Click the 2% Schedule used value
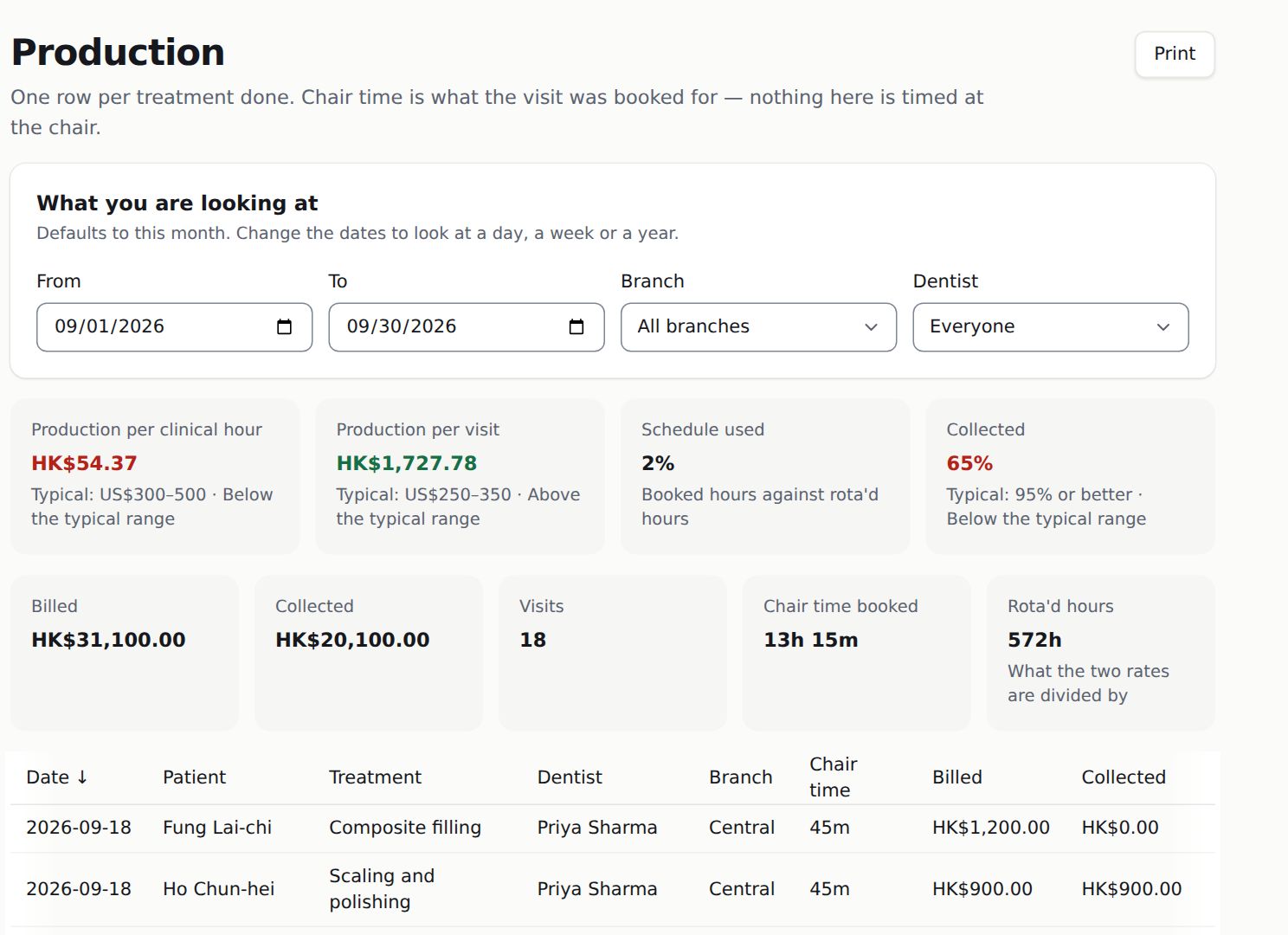This screenshot has height=935, width=1288. click(658, 463)
